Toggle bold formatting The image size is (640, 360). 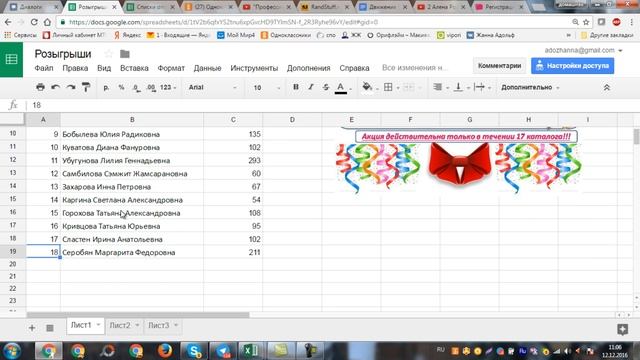(296, 87)
